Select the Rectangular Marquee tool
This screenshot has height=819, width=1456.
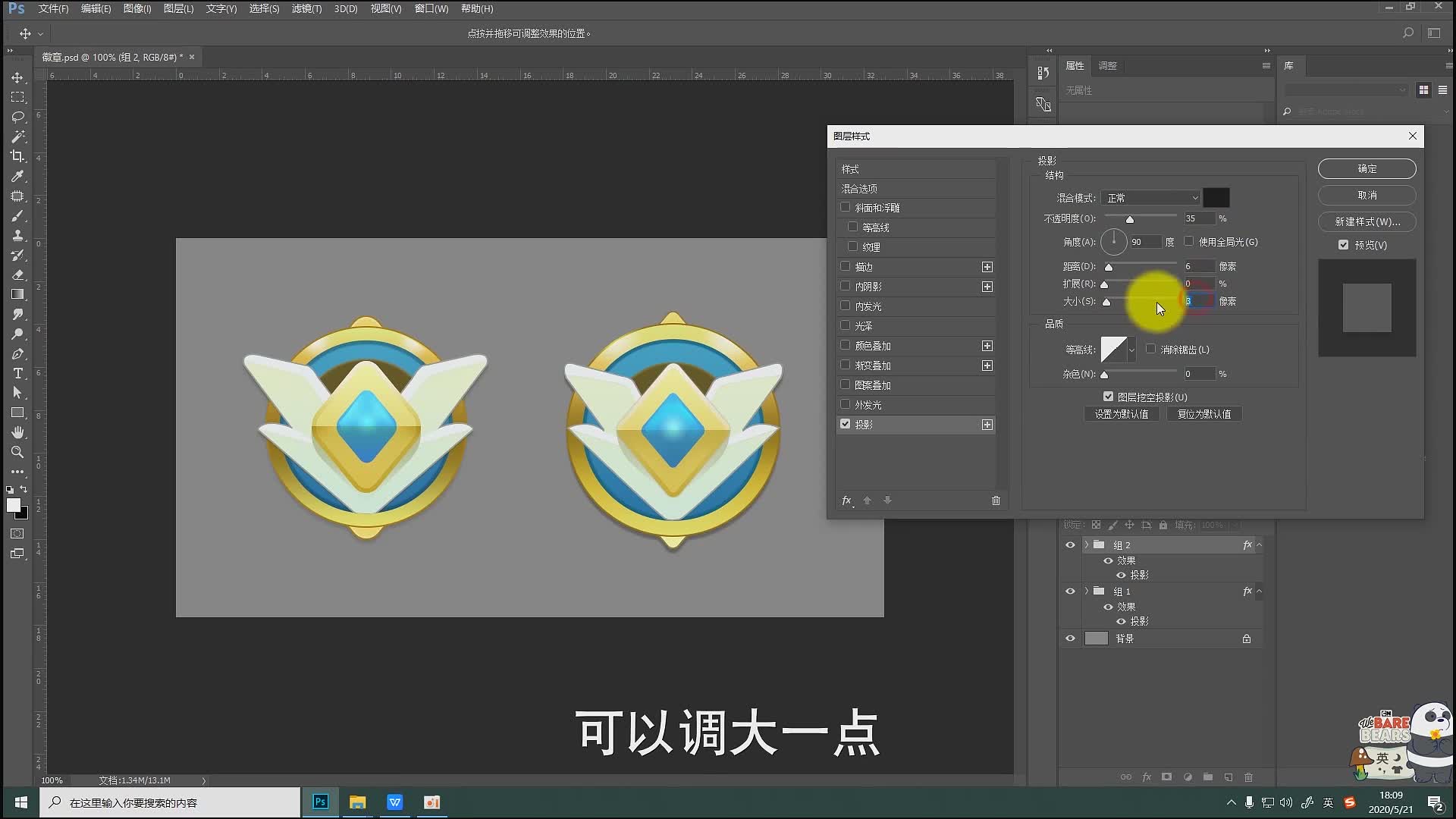[17, 97]
